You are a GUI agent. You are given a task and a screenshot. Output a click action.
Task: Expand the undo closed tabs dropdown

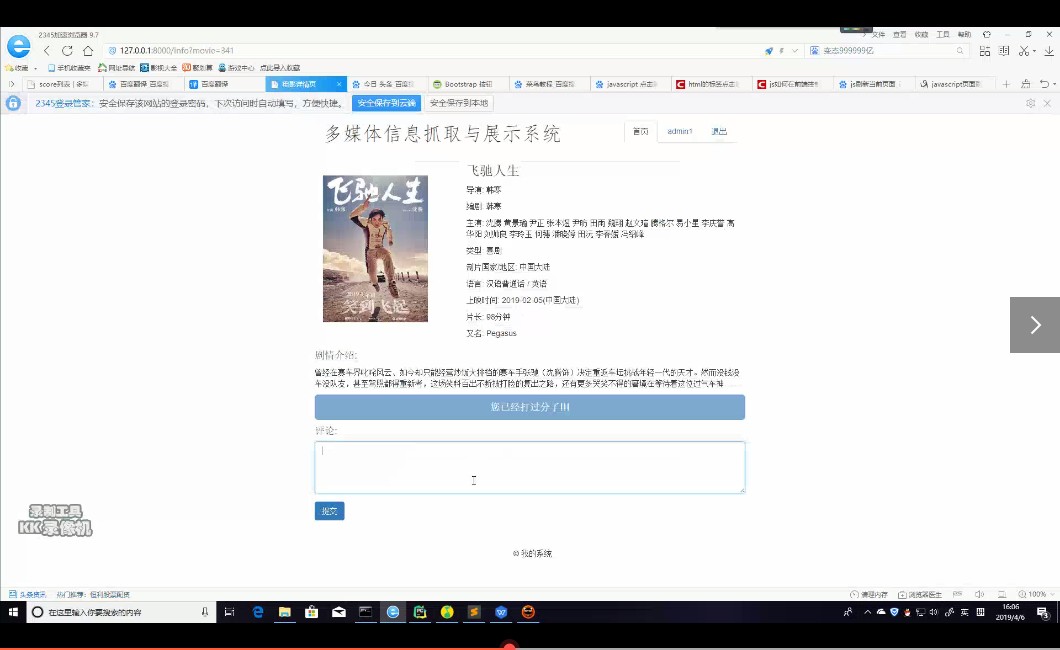1055,84
